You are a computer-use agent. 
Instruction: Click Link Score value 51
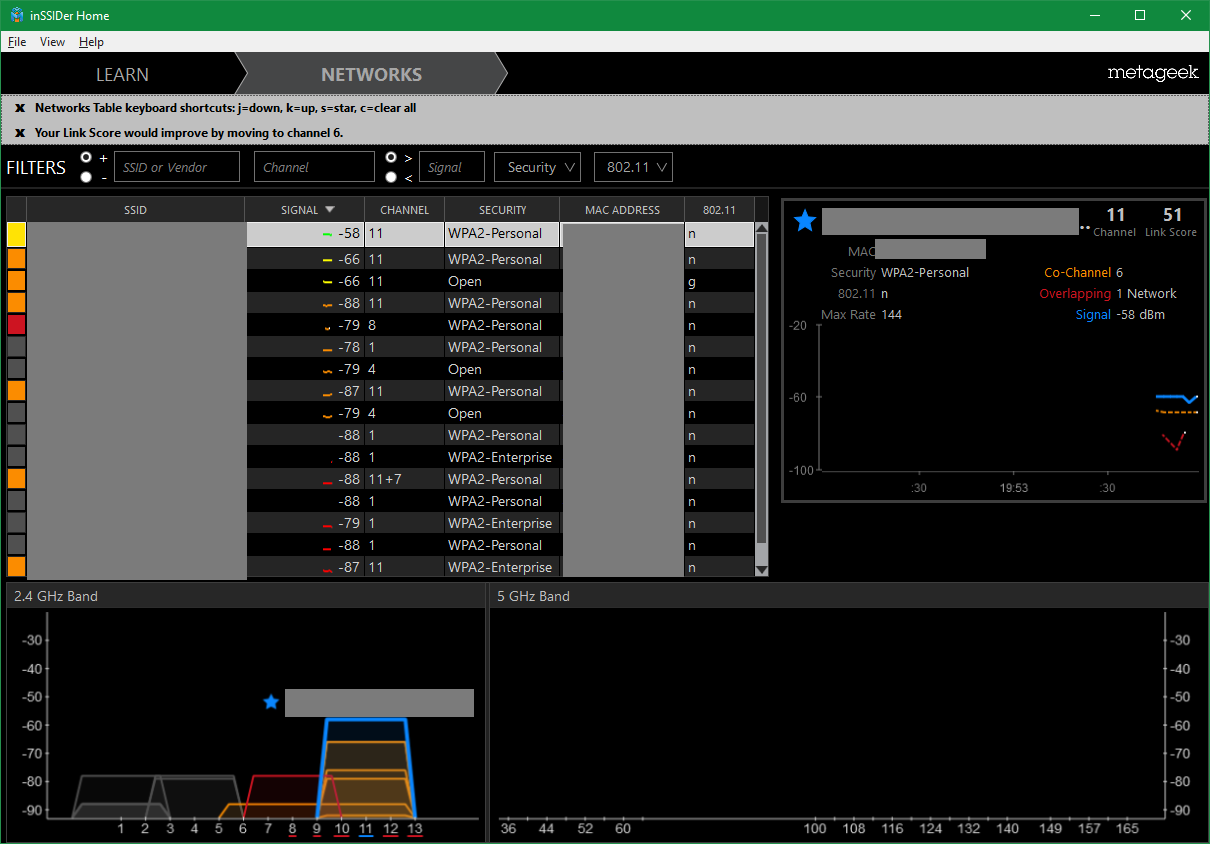coord(1172,215)
